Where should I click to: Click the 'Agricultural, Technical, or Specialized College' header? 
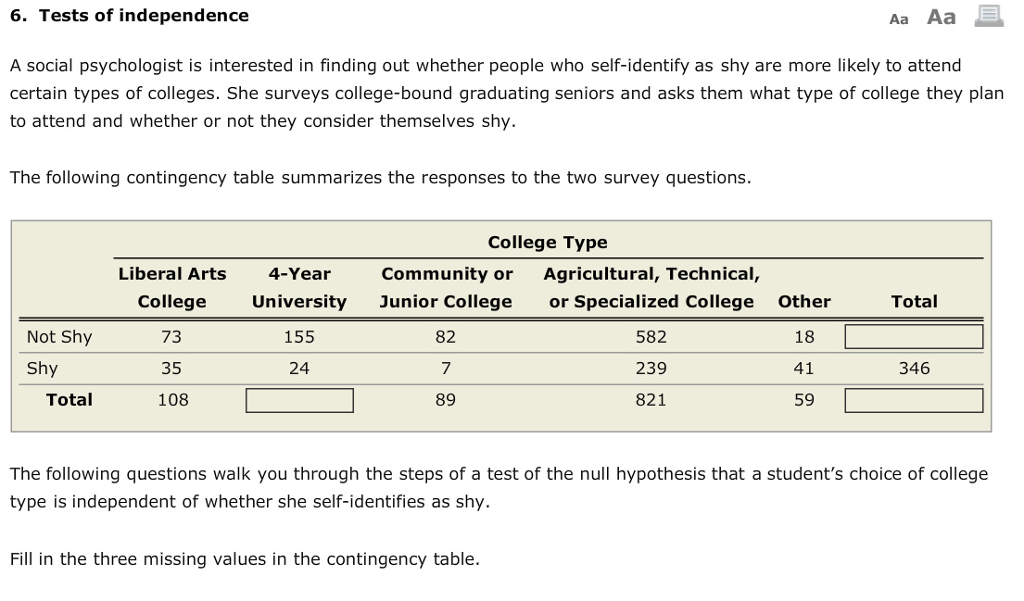click(651, 288)
